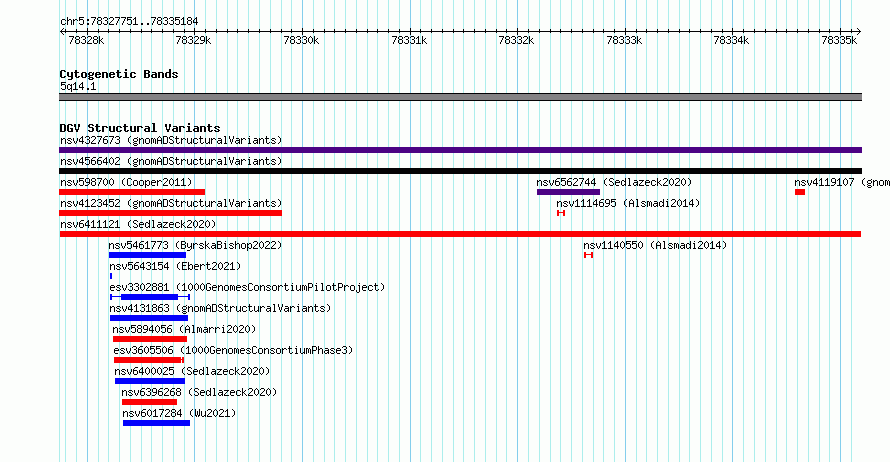Select the purple nsv4327673 variant bar

(460, 150)
